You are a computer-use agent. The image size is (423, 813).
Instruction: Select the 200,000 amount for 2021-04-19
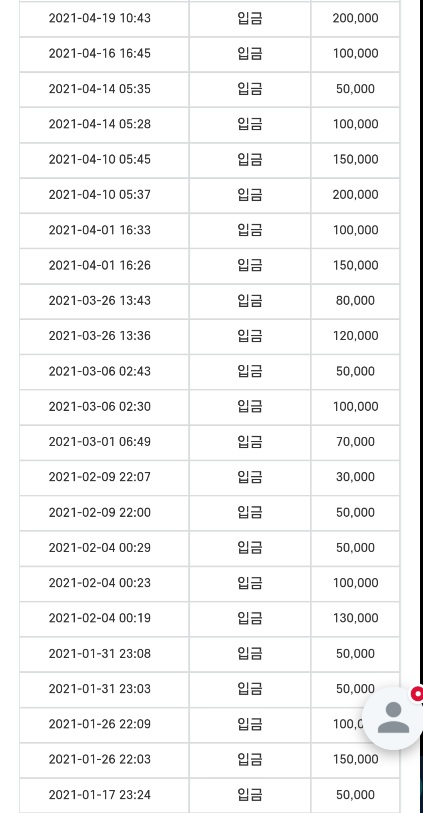tap(355, 19)
